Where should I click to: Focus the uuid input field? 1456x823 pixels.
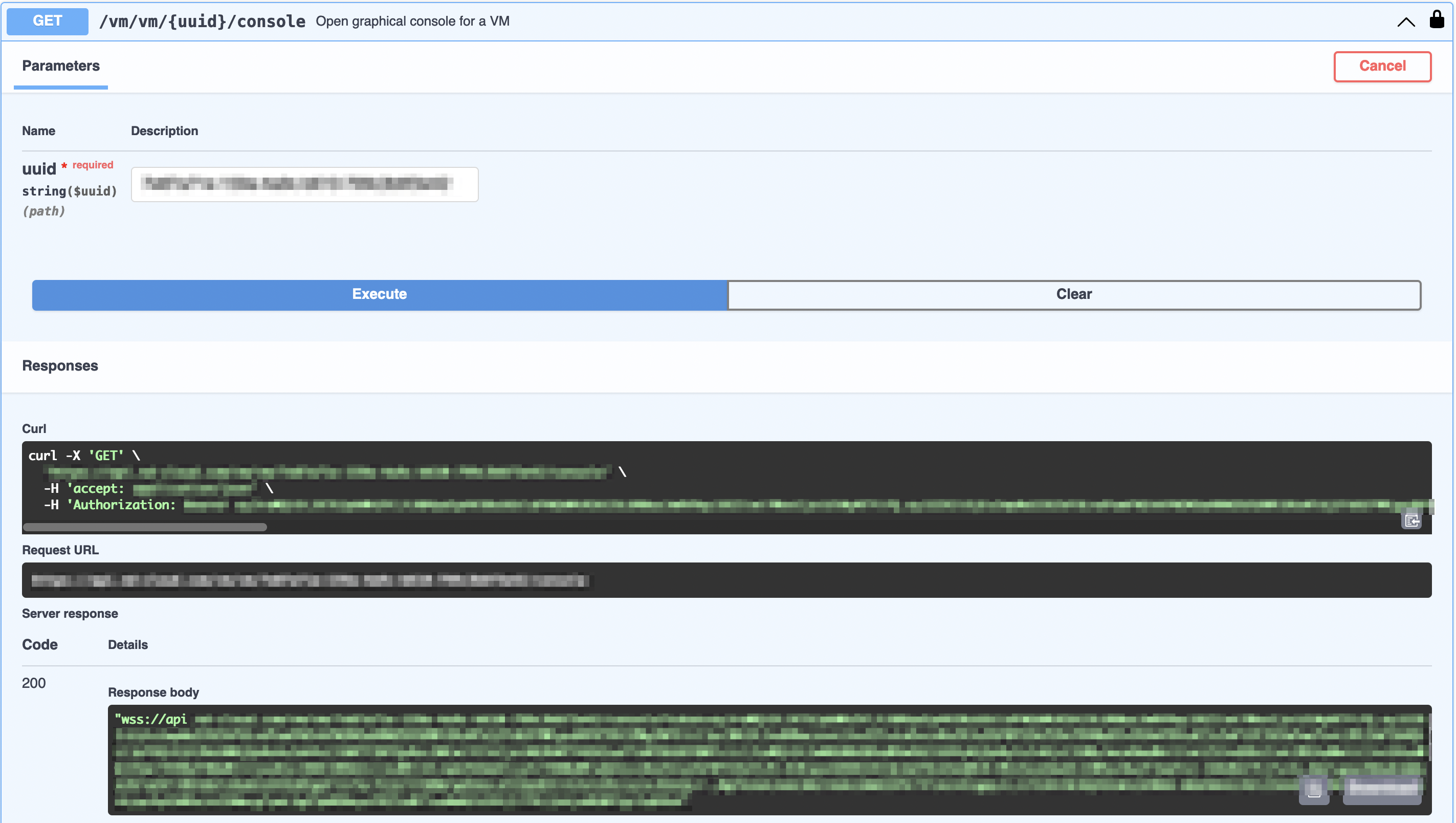pos(304,184)
